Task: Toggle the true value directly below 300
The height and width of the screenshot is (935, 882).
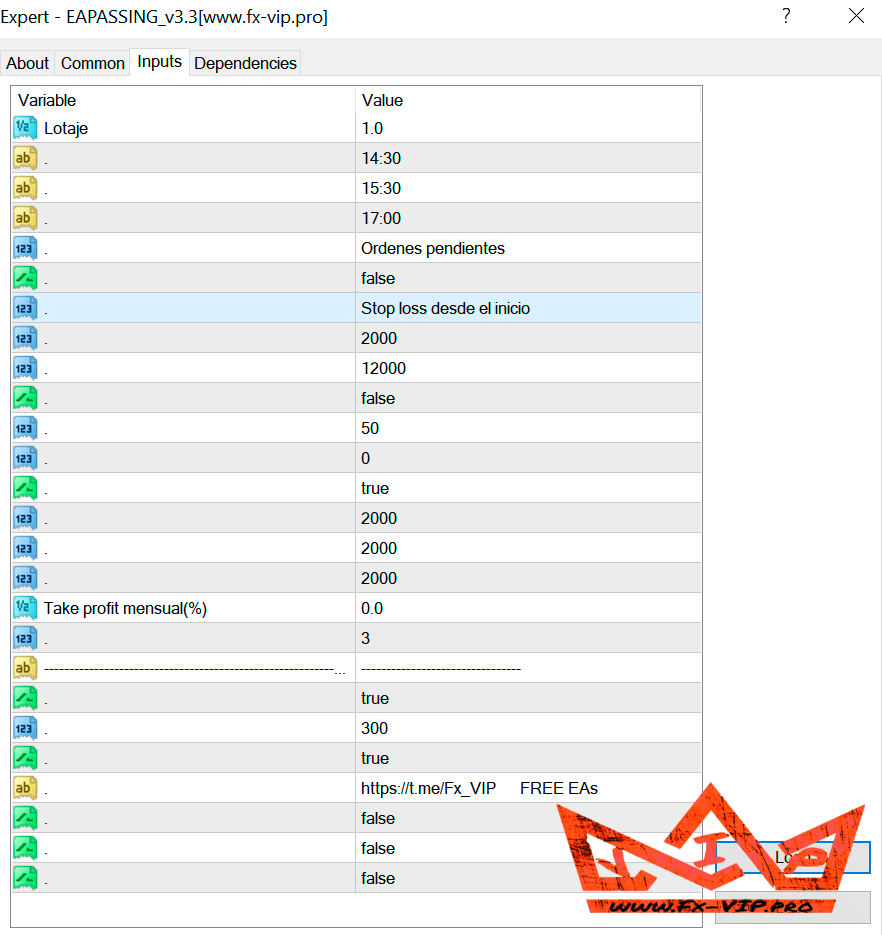Action: click(x=375, y=758)
